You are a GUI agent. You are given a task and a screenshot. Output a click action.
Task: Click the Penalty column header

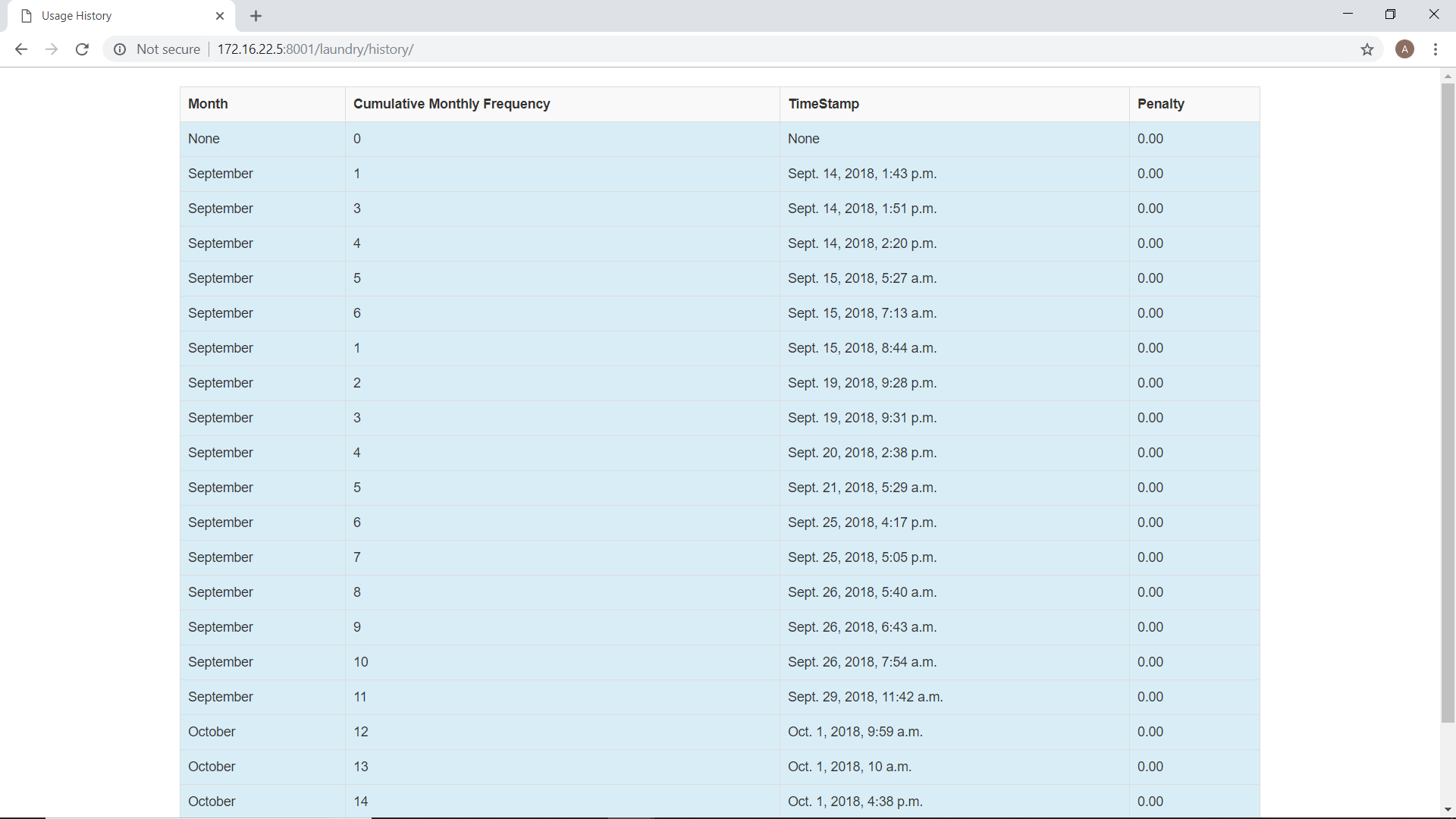click(1160, 104)
